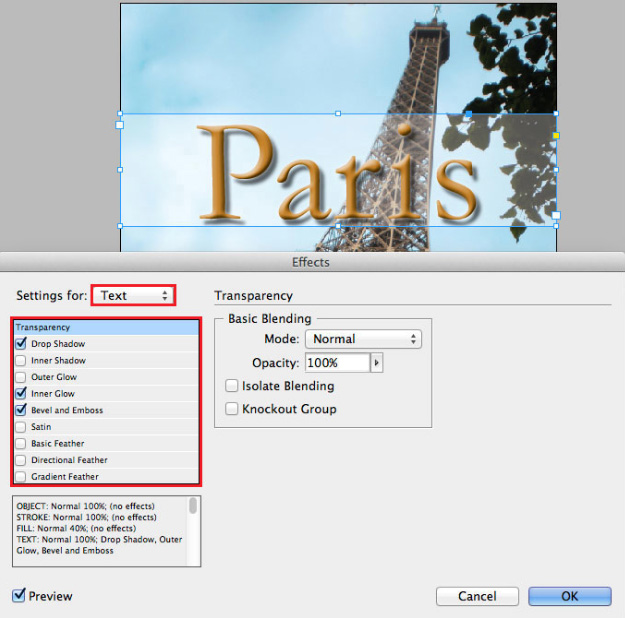This screenshot has height=618, width=625.
Task: Enable the Directional Feather checkbox
Action: tap(21, 460)
